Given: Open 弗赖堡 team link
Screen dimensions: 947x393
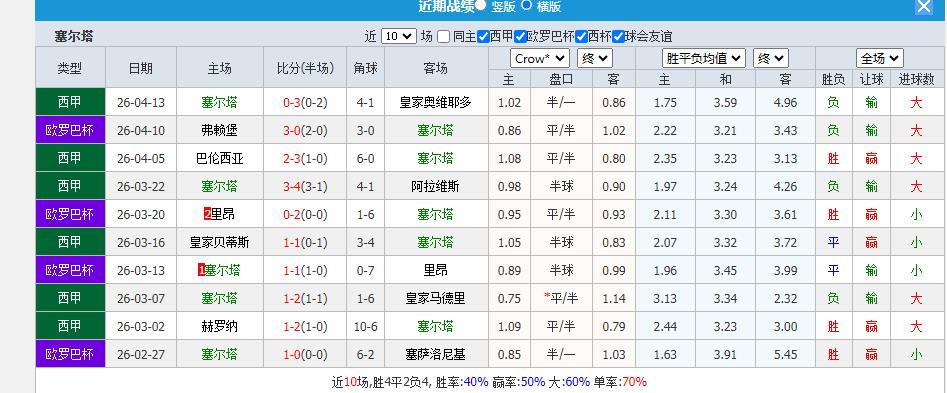Looking at the screenshot, I should 219,130.
